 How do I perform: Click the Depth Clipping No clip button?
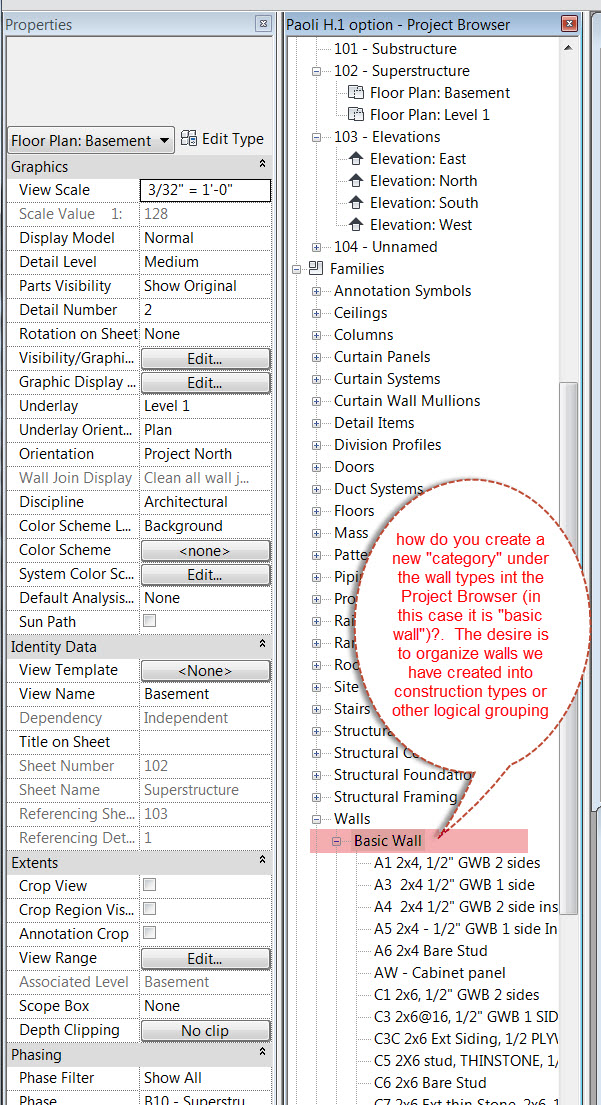(x=205, y=1030)
